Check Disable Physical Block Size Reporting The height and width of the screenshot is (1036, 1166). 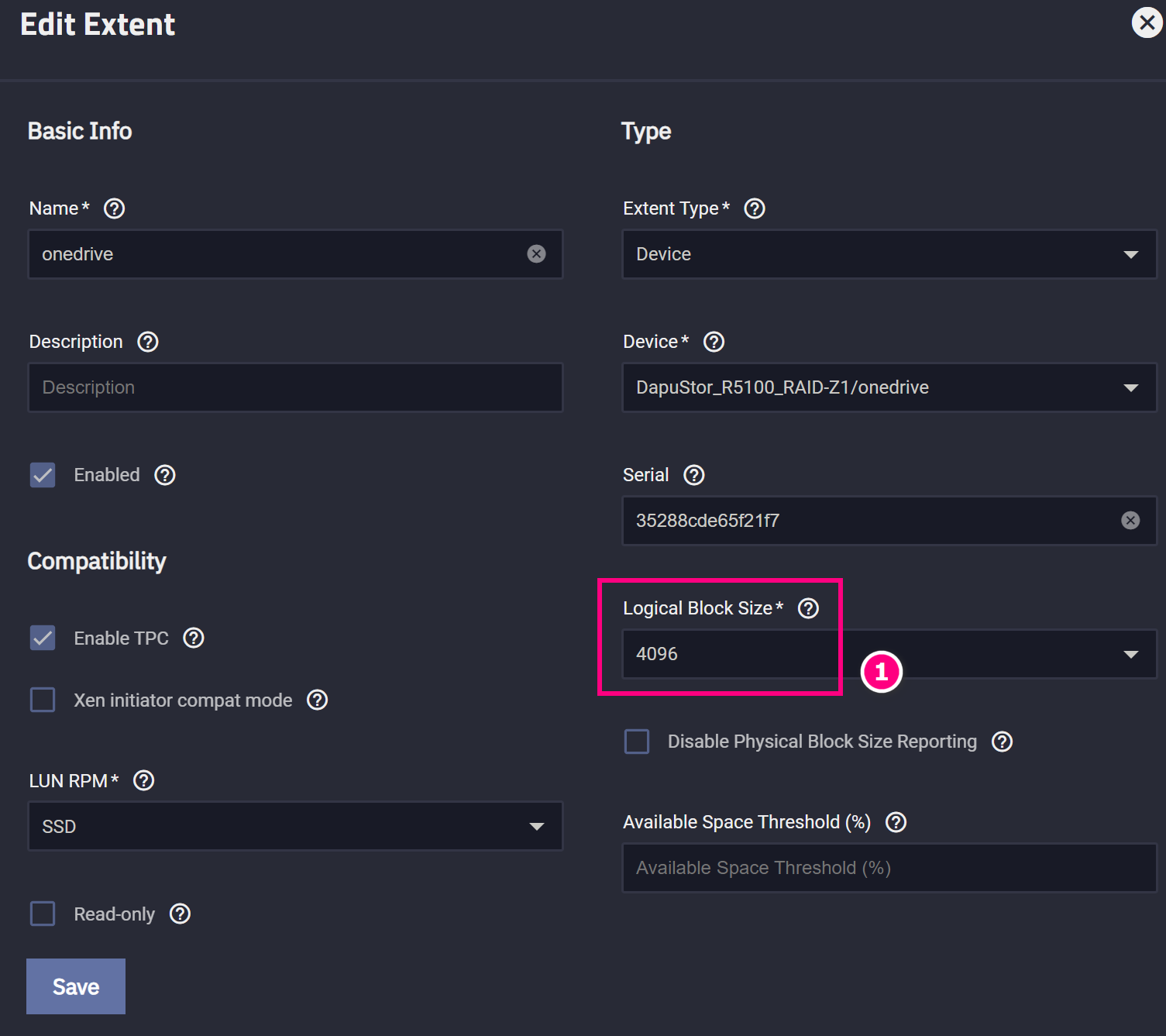[637, 742]
